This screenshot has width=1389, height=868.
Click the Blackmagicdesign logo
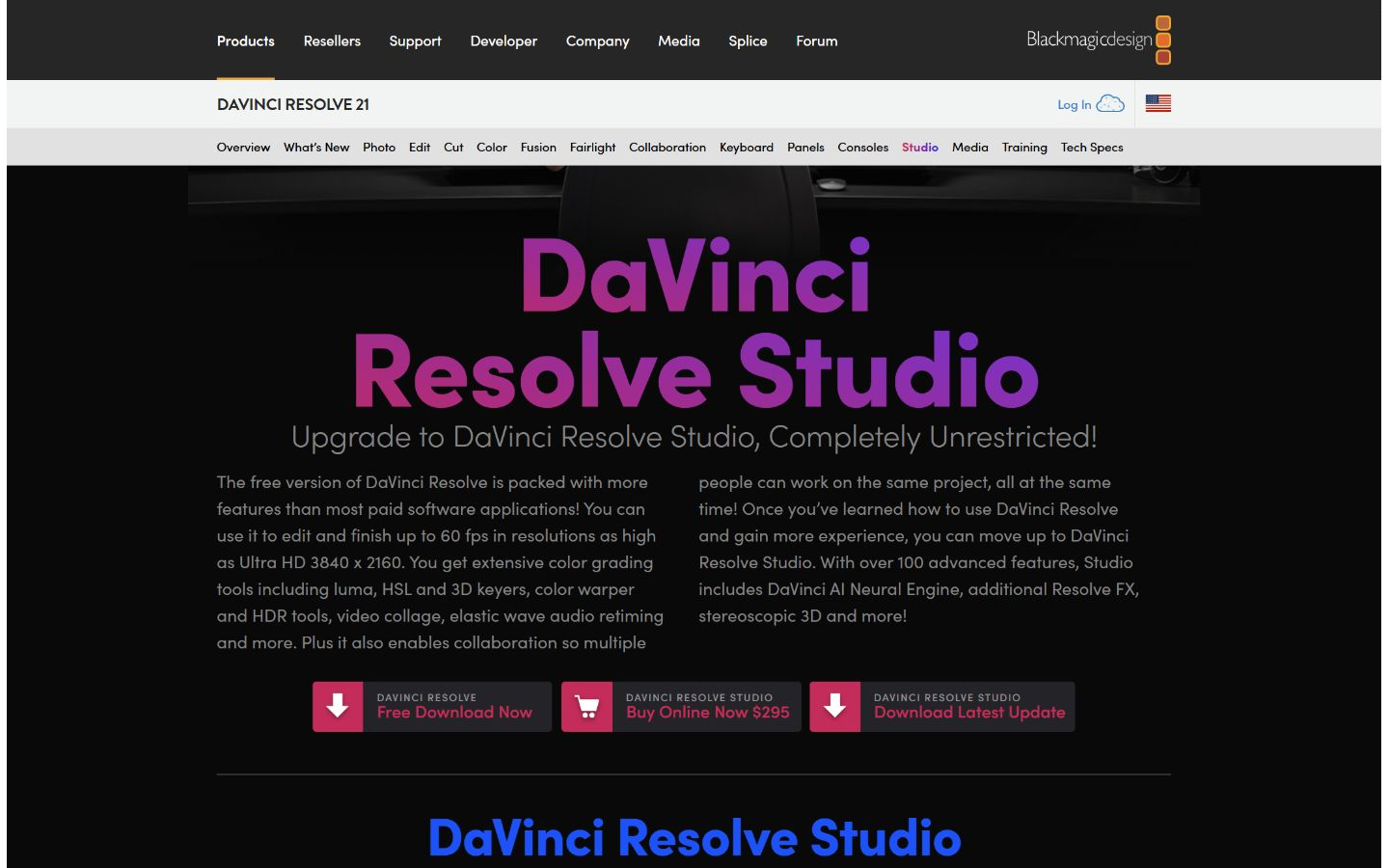tap(1099, 40)
